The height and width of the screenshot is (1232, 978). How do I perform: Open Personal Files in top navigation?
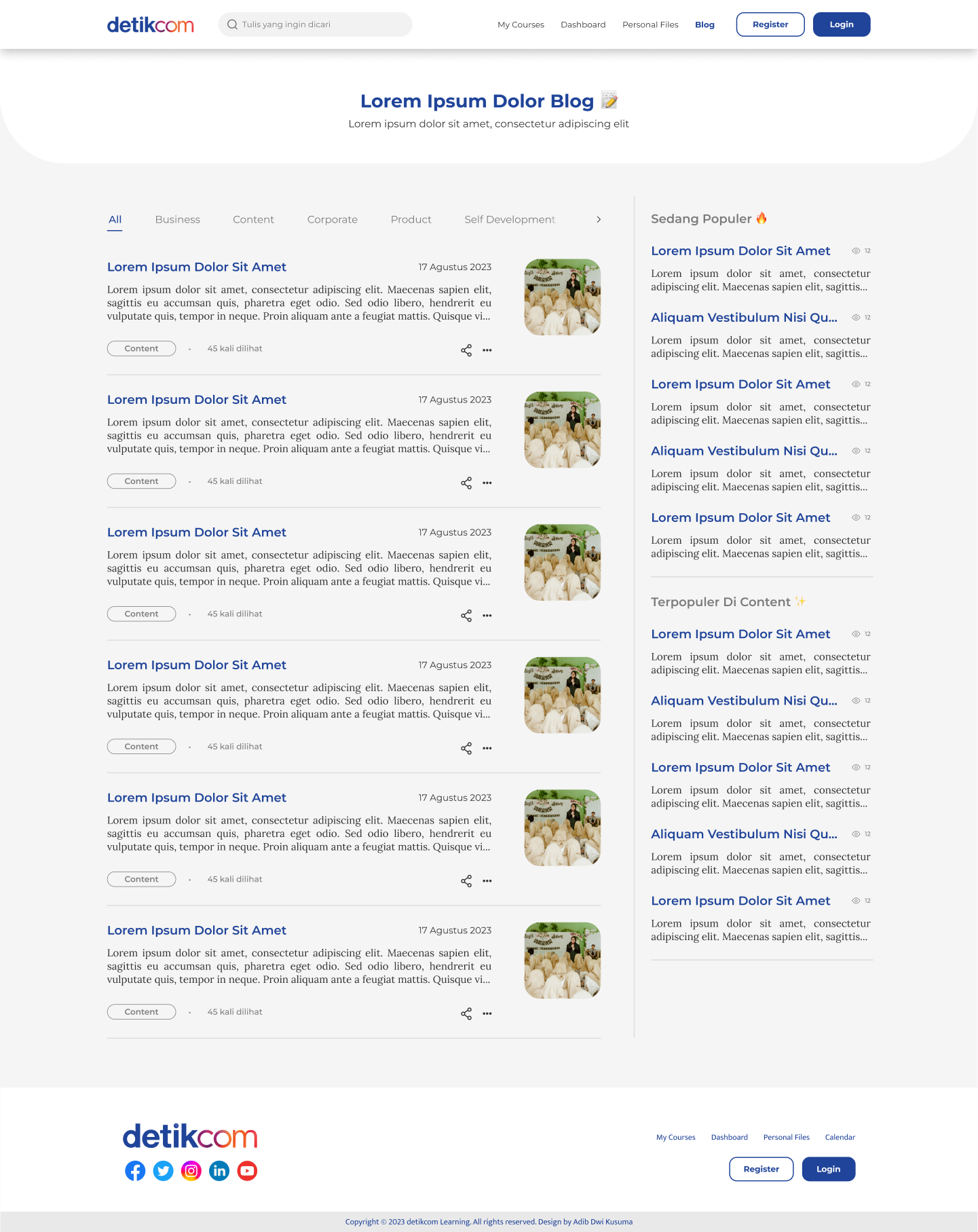[x=650, y=24]
